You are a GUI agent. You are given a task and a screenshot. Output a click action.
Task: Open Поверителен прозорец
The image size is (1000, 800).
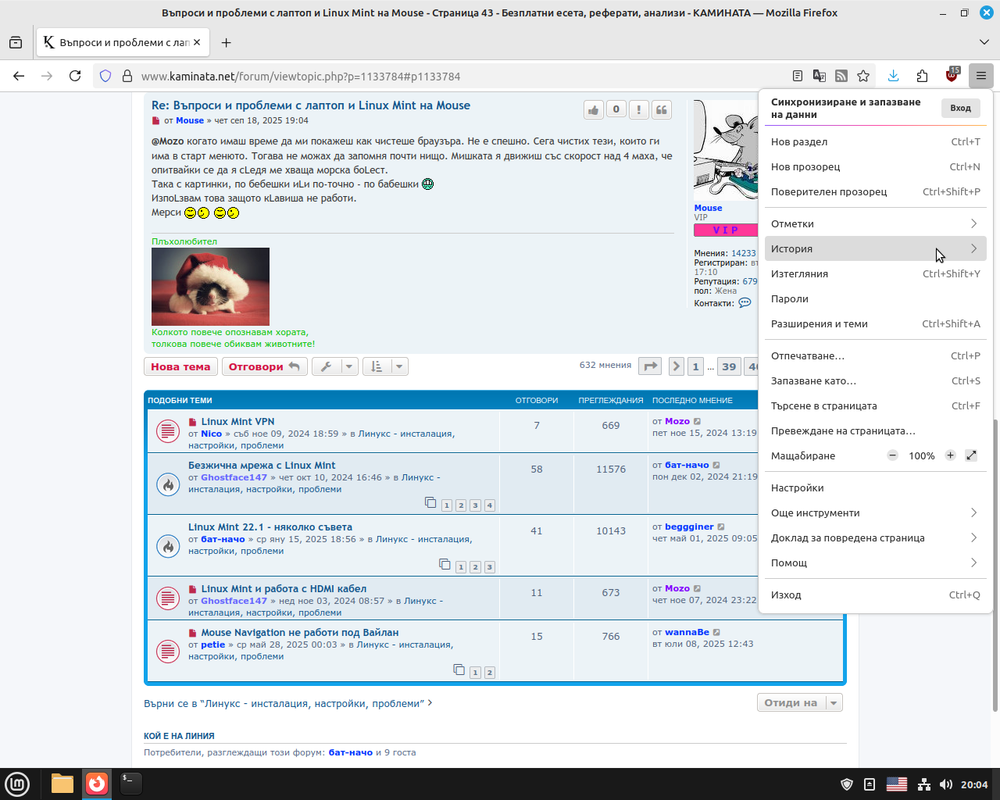tap(875, 191)
